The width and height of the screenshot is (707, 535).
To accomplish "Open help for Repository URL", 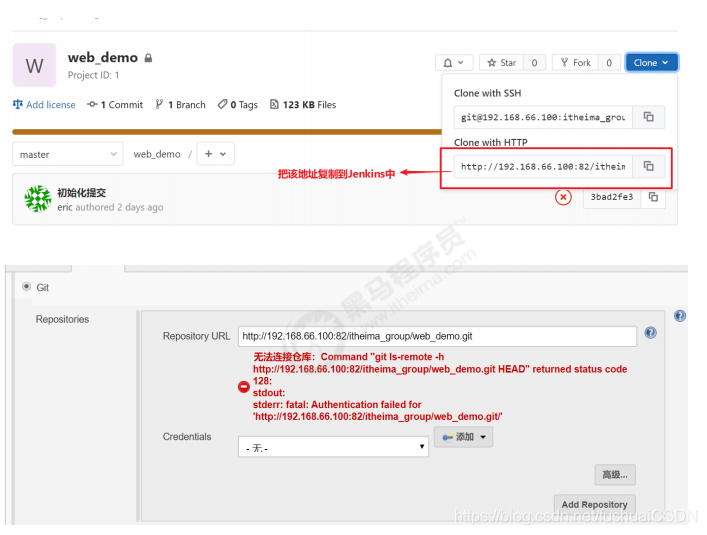I will click(x=650, y=333).
